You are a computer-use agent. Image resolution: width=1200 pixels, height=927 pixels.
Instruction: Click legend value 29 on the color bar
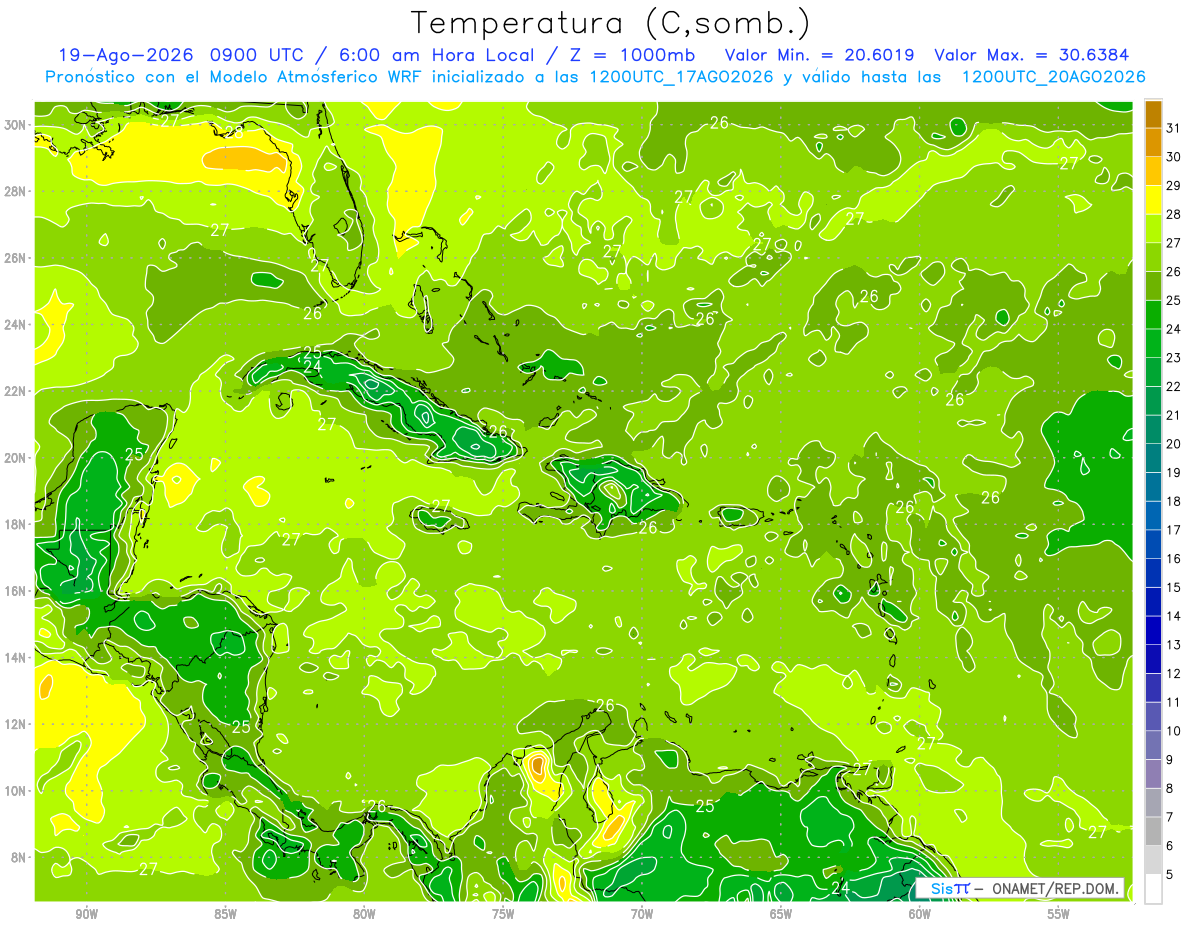pos(1174,185)
